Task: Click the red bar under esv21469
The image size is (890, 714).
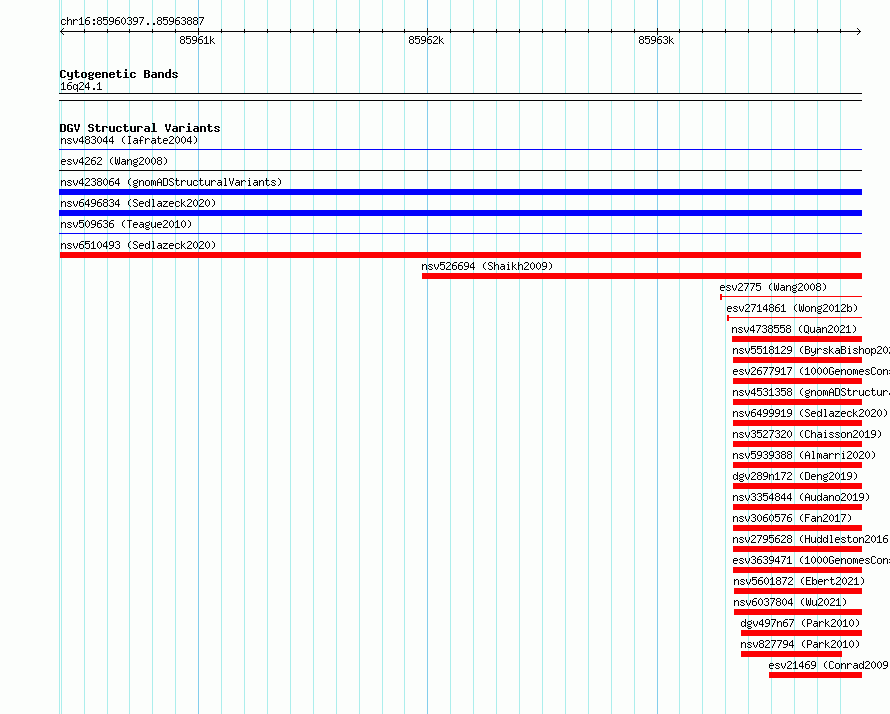Action: [816, 675]
